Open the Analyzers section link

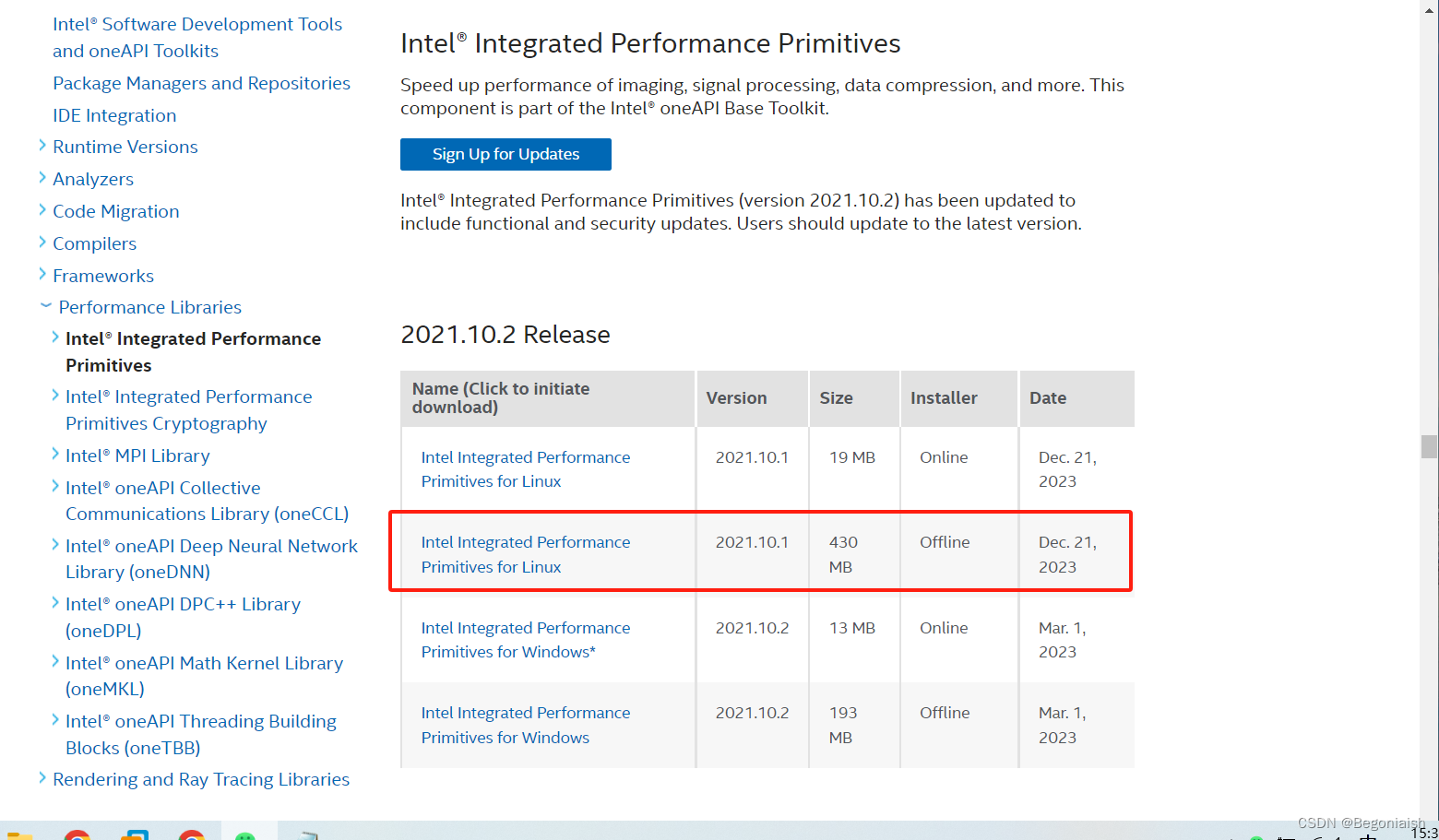point(93,179)
